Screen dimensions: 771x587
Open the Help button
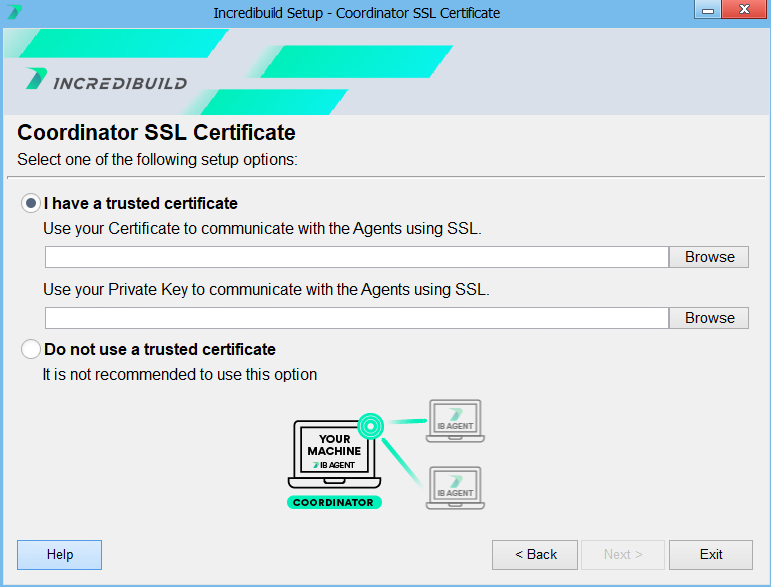pos(60,554)
